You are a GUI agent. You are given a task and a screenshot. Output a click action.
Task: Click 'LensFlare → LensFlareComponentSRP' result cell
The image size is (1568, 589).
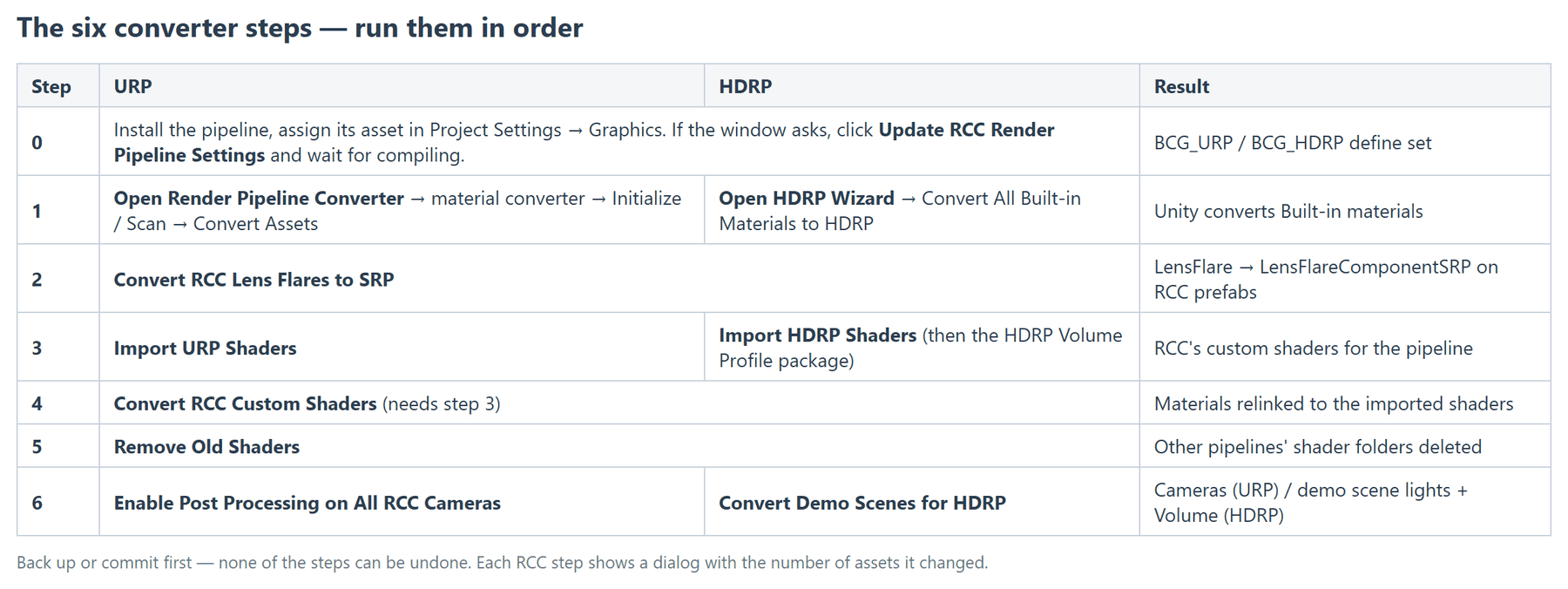tap(1345, 279)
